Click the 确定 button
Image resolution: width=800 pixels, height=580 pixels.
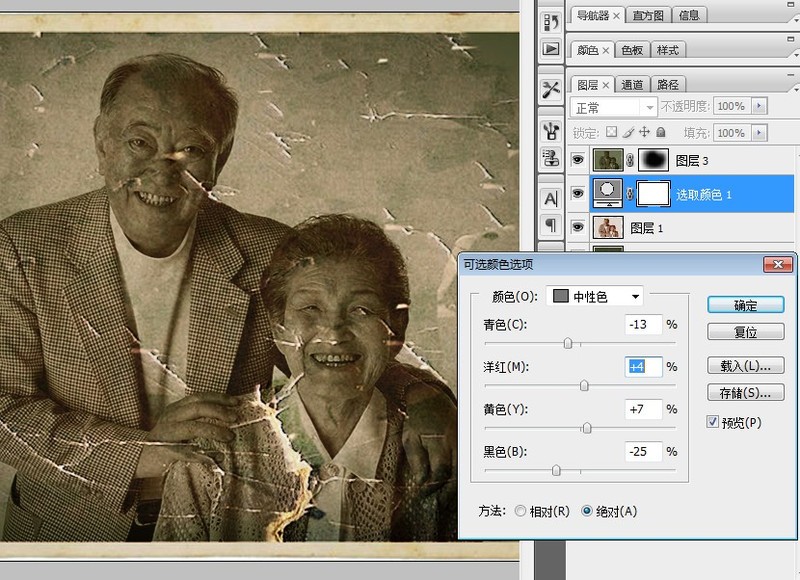(745, 305)
